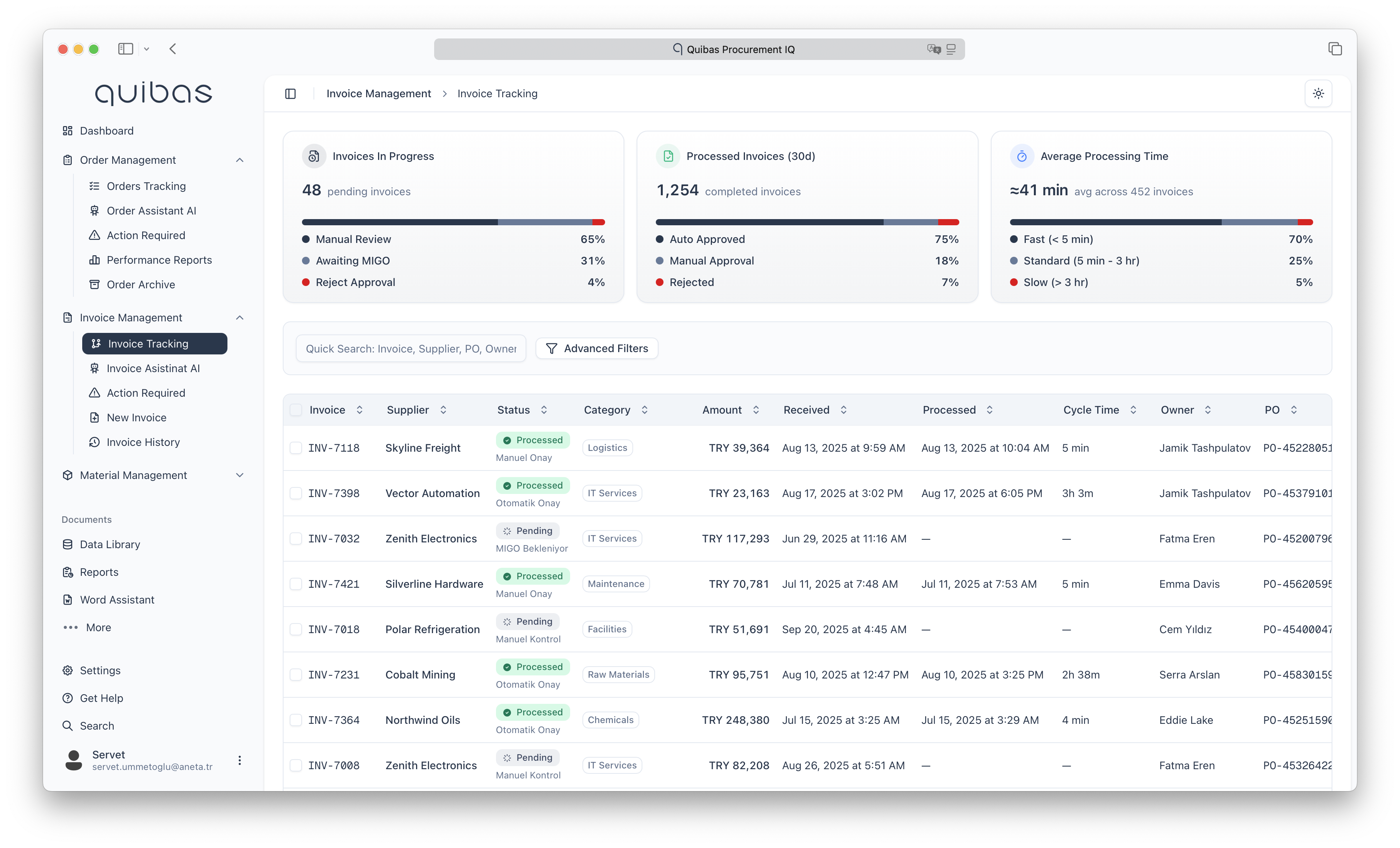1400x848 pixels.
Task: Open Invoice History via its clock icon
Action: (94, 442)
